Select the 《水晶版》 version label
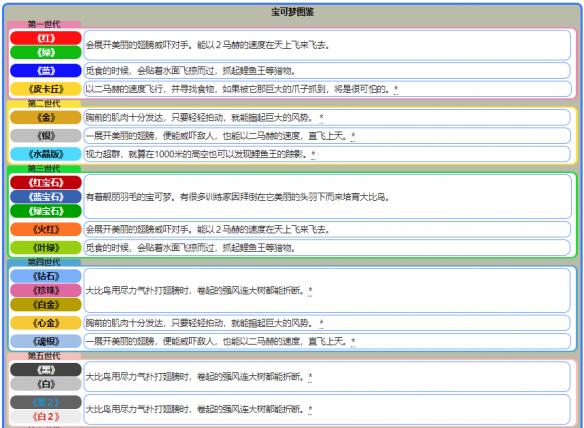The image size is (584, 428). click(46, 154)
